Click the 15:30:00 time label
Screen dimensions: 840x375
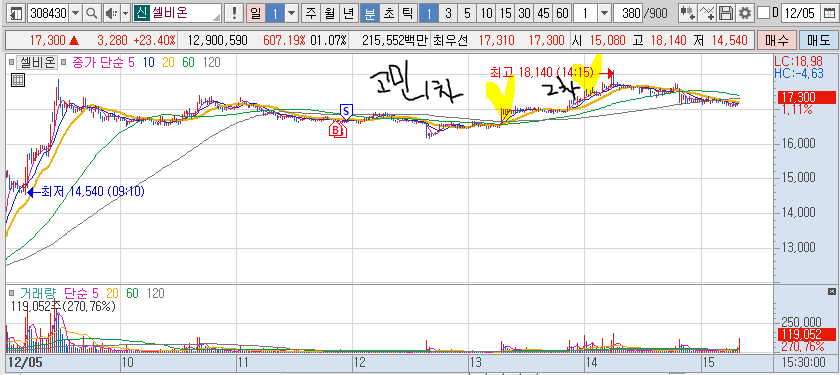[x=805, y=363]
